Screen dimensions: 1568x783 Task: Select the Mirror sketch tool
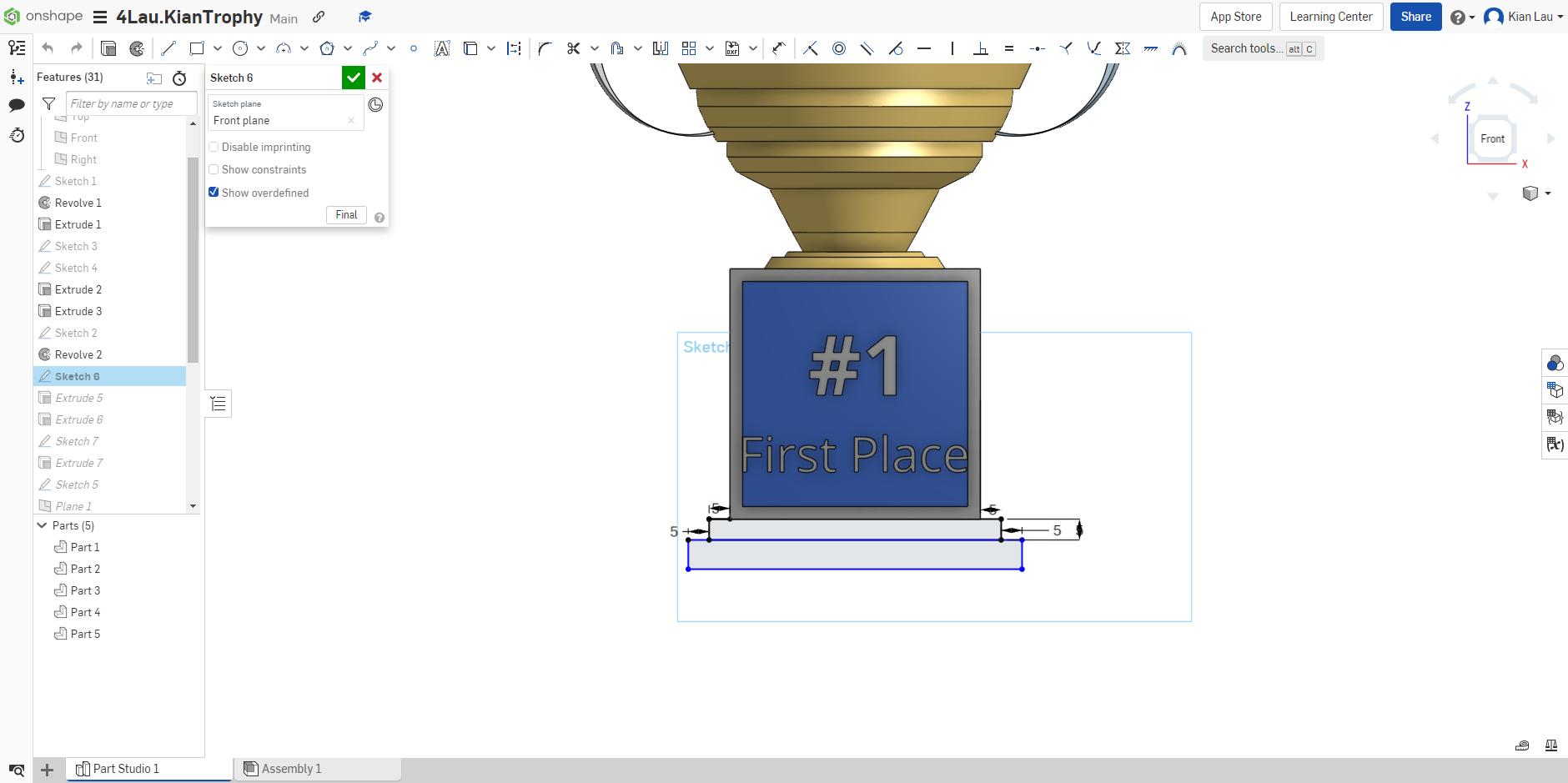661,48
